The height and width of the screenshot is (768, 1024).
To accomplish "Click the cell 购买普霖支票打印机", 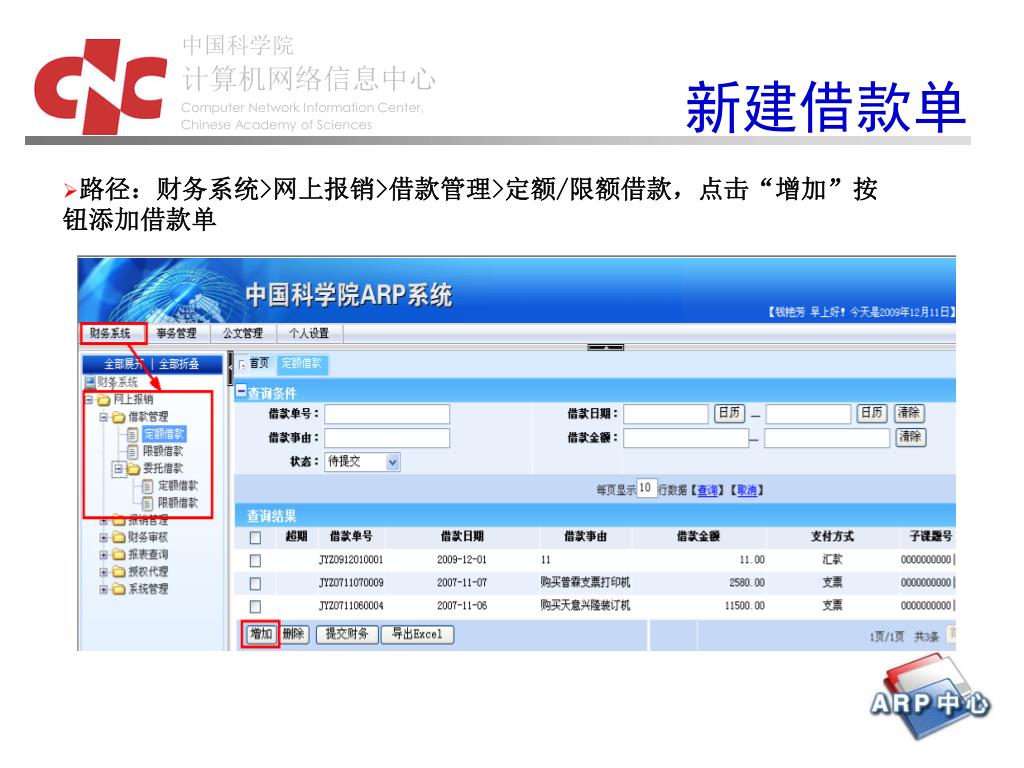I will point(585,583).
